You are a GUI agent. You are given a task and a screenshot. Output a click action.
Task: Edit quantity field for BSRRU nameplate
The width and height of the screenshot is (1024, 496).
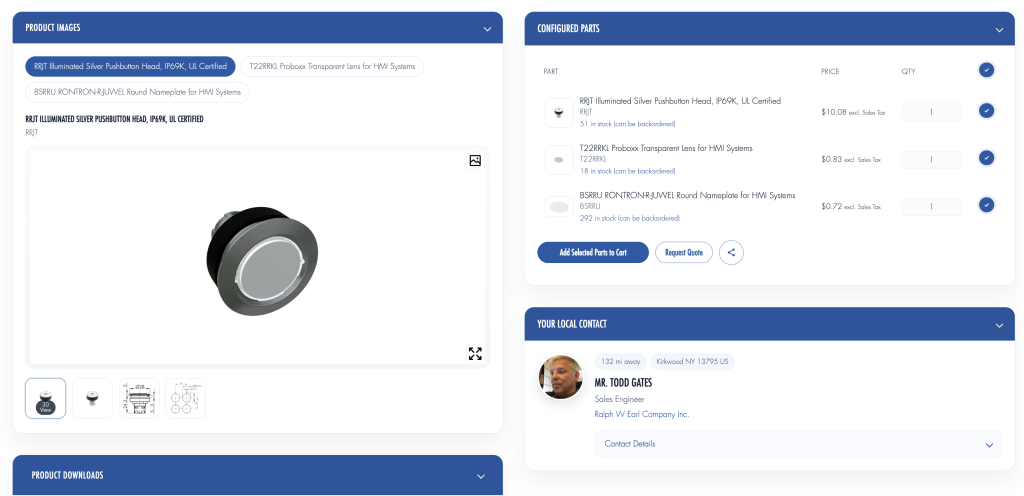pyautogui.click(x=931, y=207)
